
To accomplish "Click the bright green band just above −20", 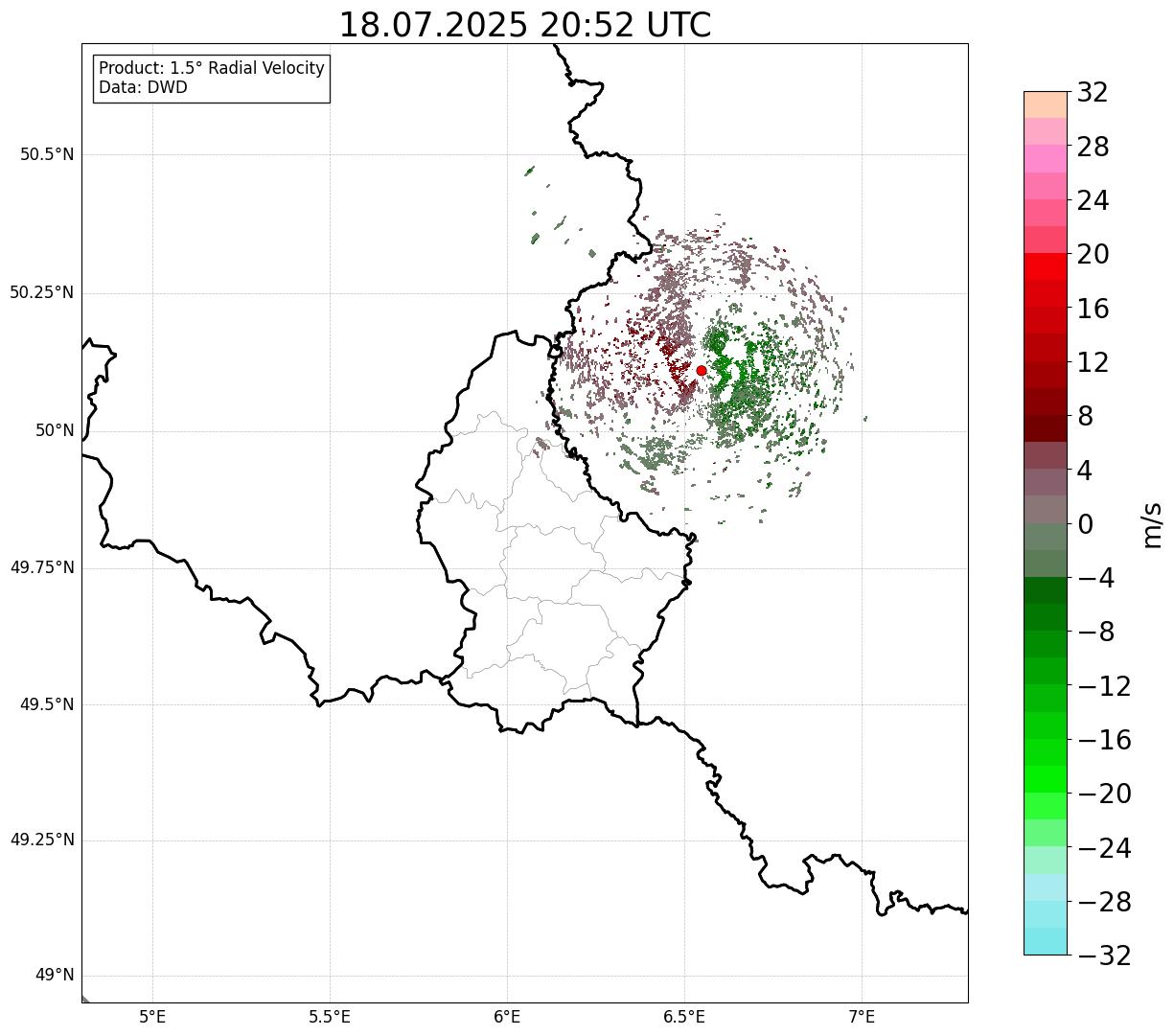I will pos(1045,779).
